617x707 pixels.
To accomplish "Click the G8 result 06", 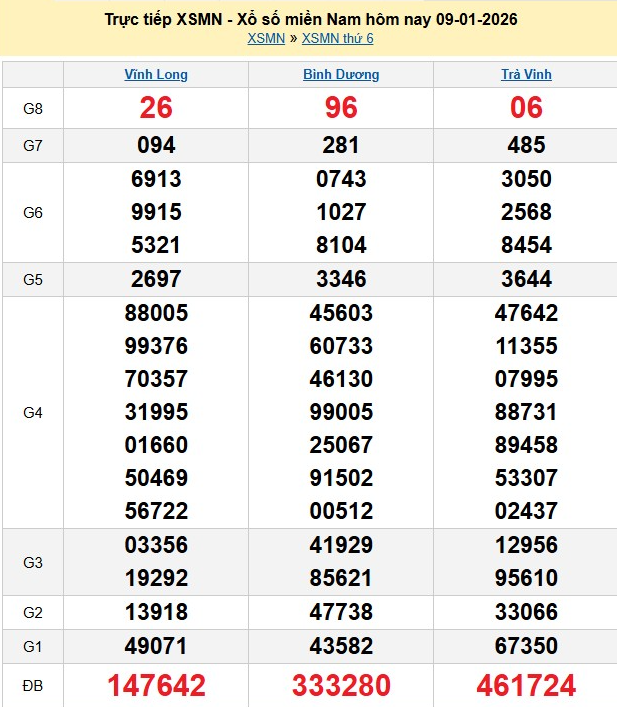I will [x=526, y=108].
